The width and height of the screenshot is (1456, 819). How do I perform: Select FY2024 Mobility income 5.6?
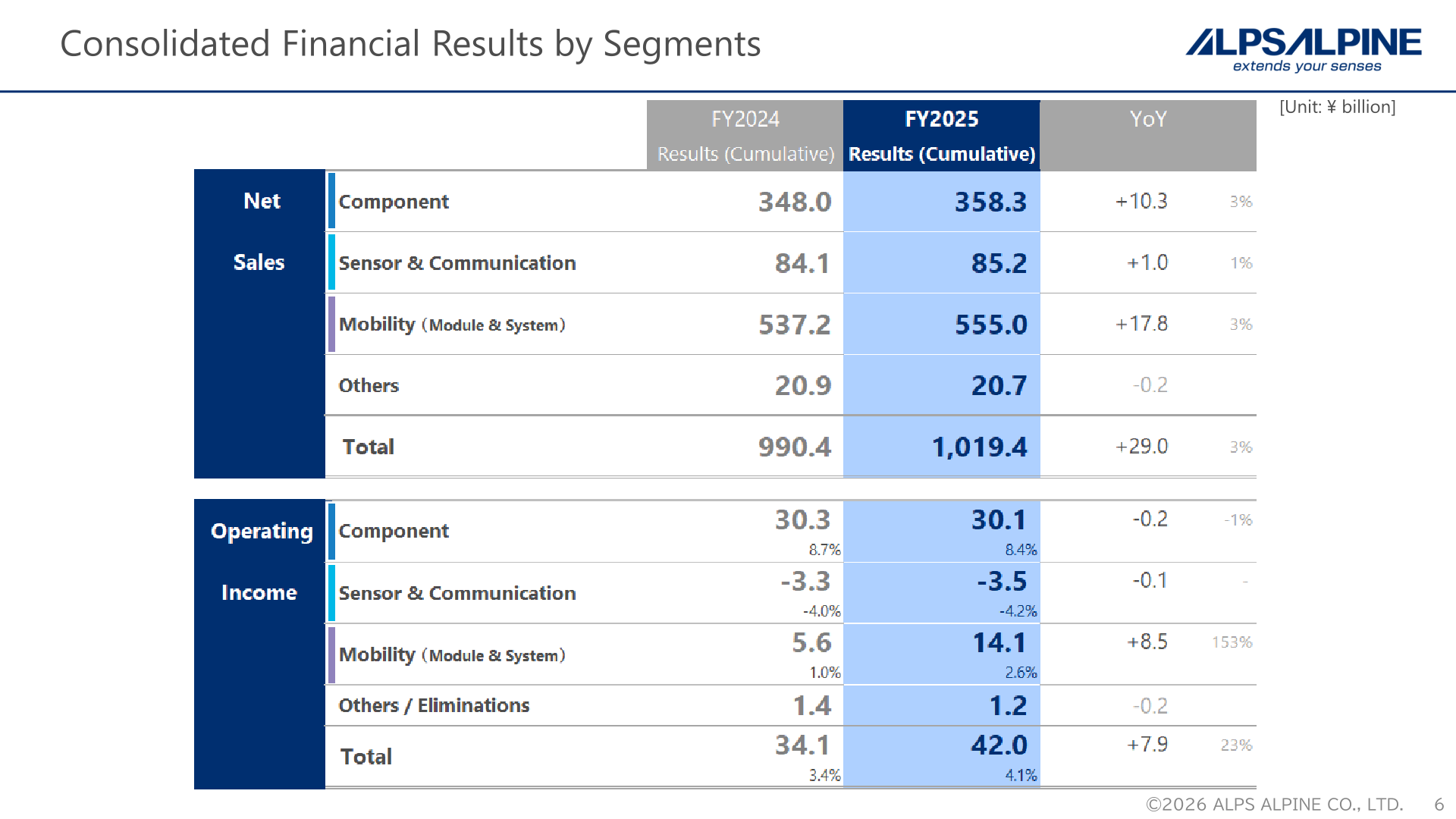(x=812, y=642)
